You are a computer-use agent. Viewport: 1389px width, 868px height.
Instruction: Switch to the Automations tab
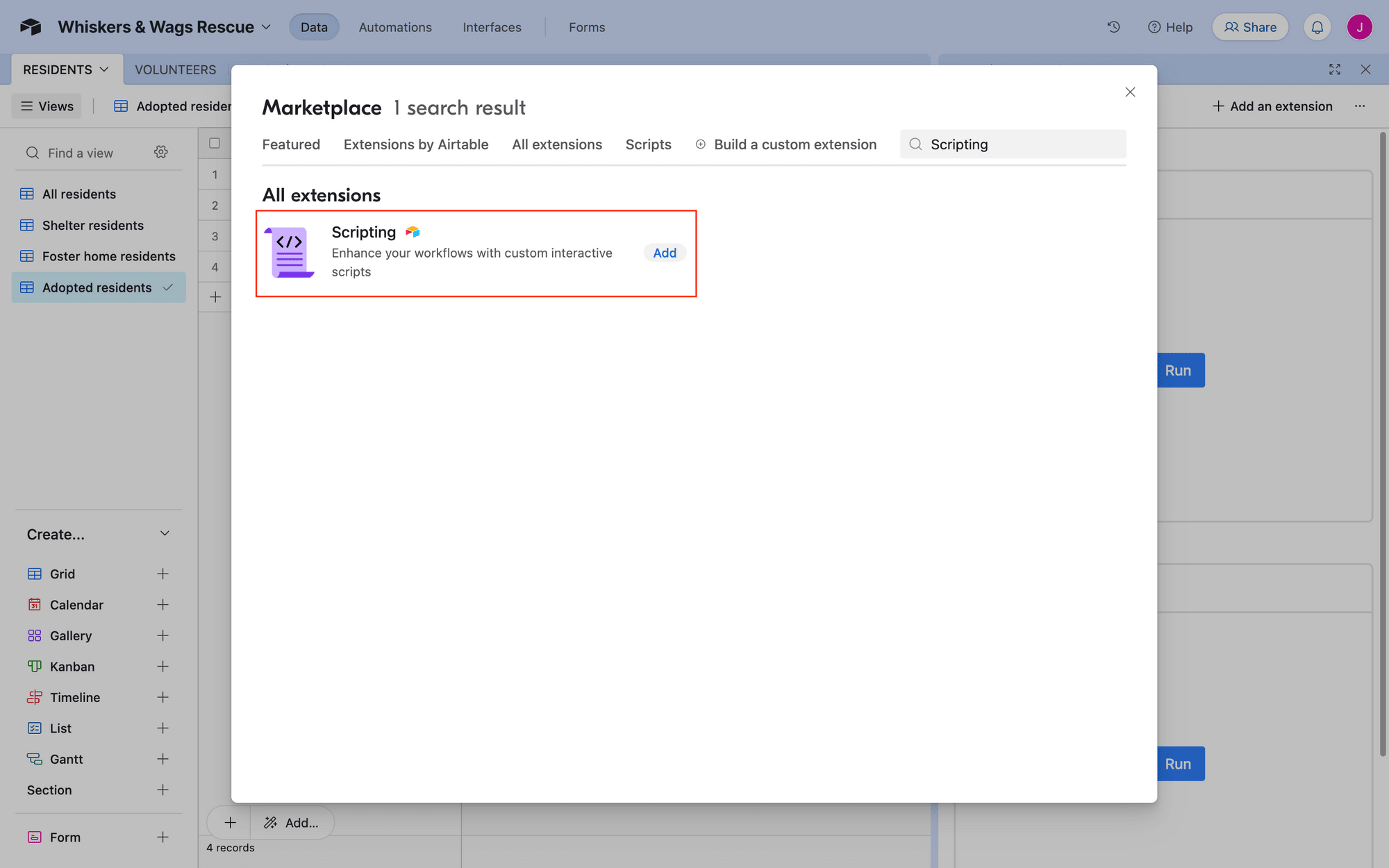coord(394,27)
